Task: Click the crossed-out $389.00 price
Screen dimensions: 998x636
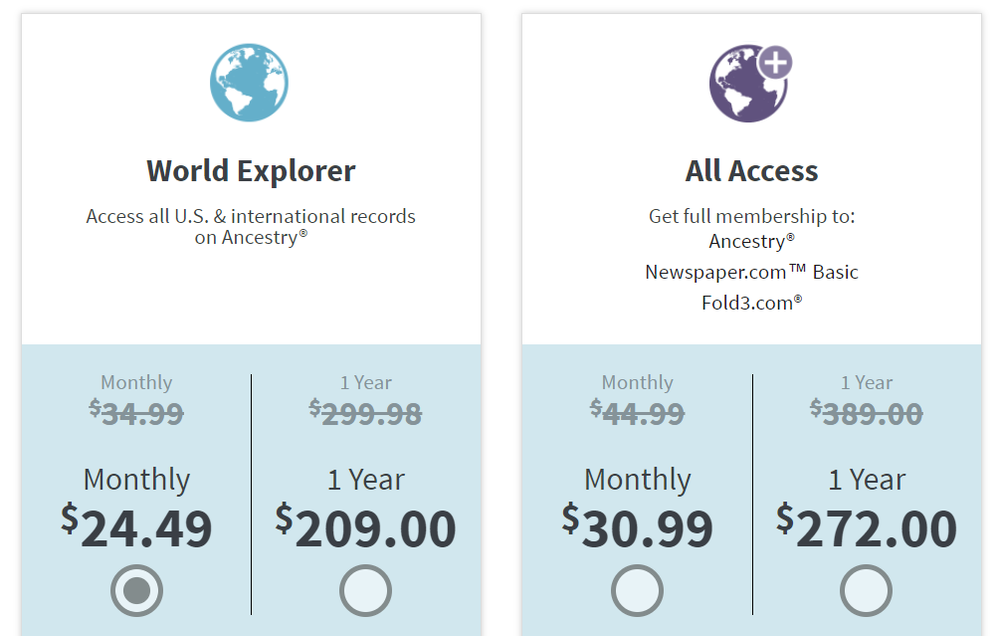Action: coord(867,412)
